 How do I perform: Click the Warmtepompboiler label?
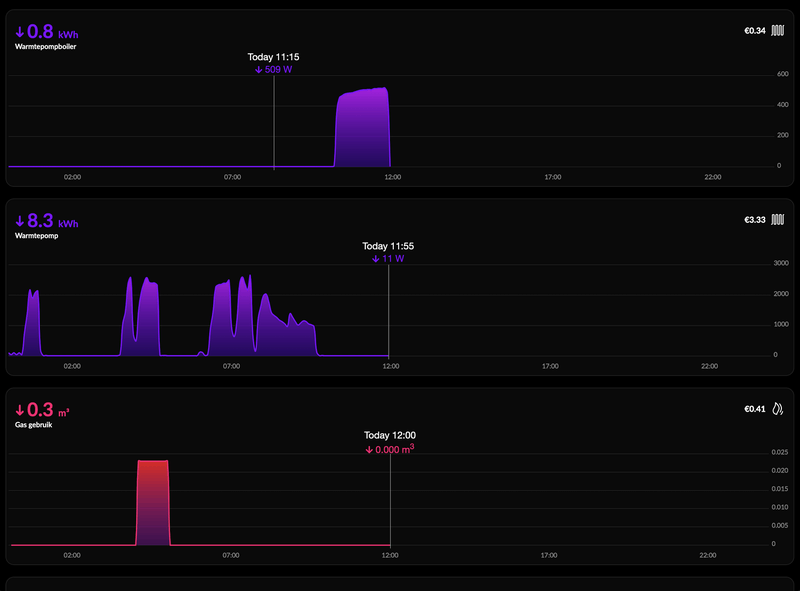click(x=45, y=46)
